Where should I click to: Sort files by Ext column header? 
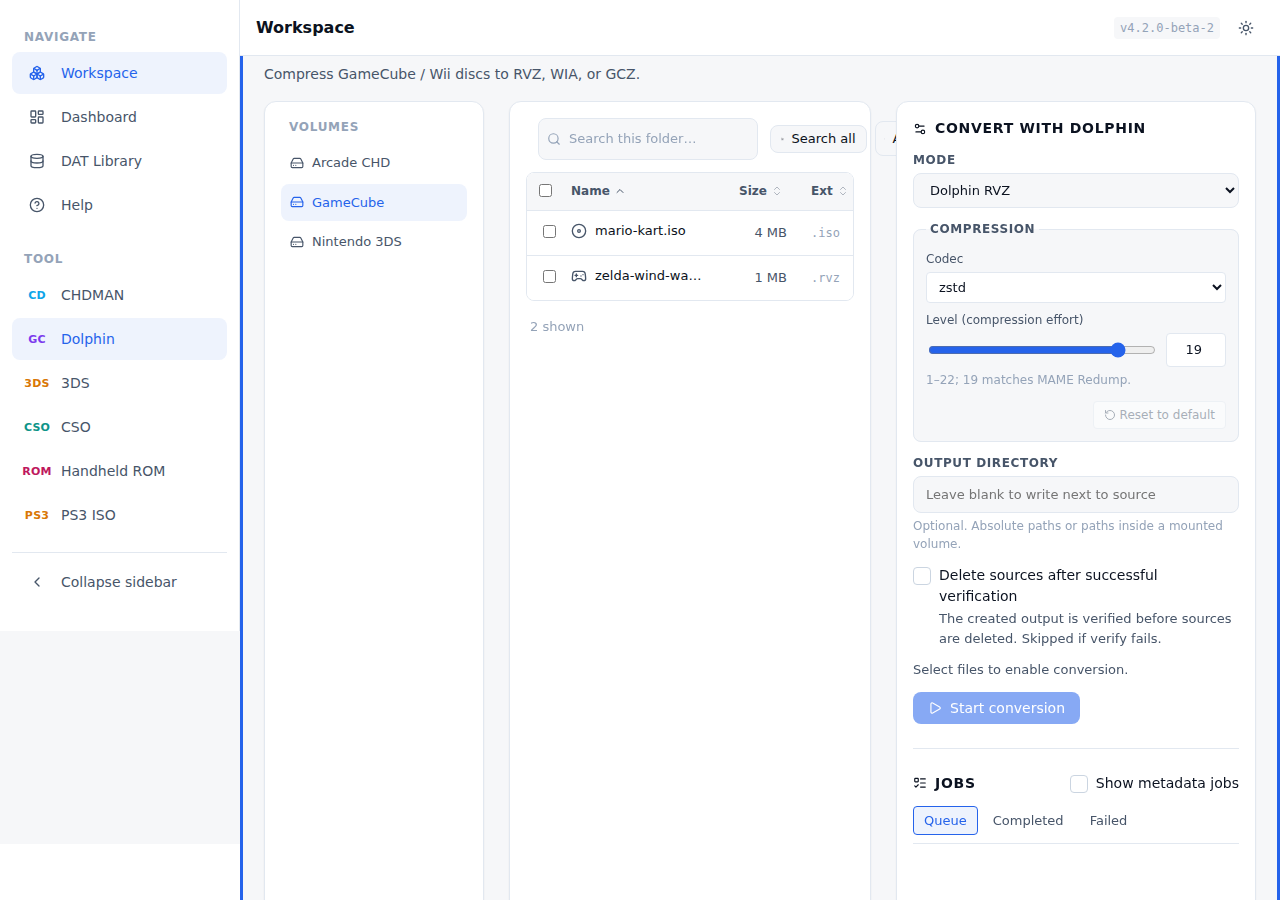[x=829, y=191]
